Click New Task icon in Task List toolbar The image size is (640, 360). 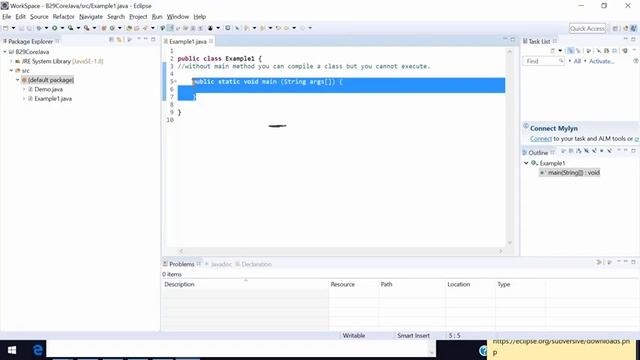click(552, 51)
